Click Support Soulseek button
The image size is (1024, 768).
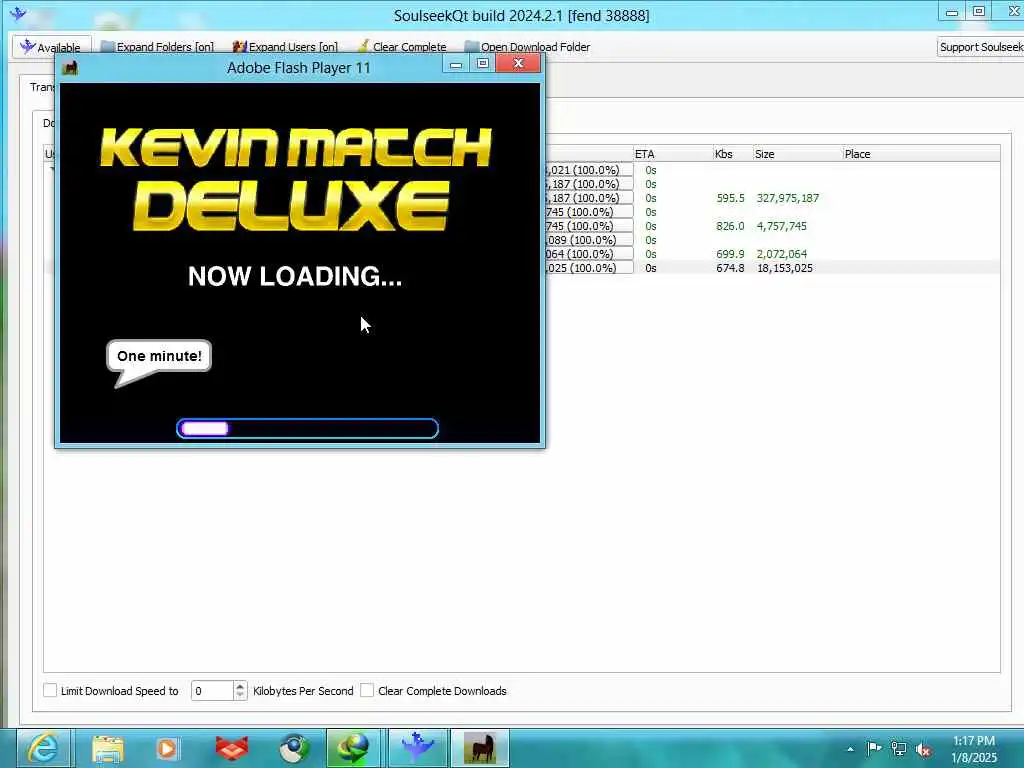980,47
